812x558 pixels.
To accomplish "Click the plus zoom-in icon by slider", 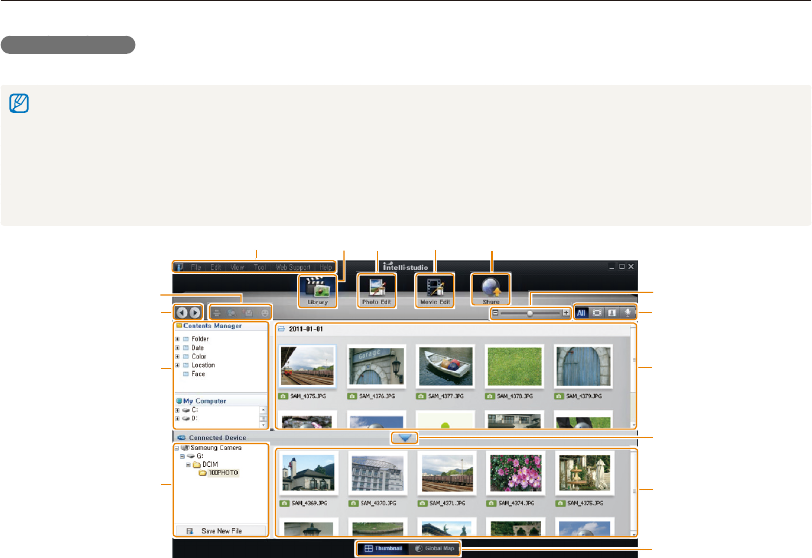I will 566,313.
